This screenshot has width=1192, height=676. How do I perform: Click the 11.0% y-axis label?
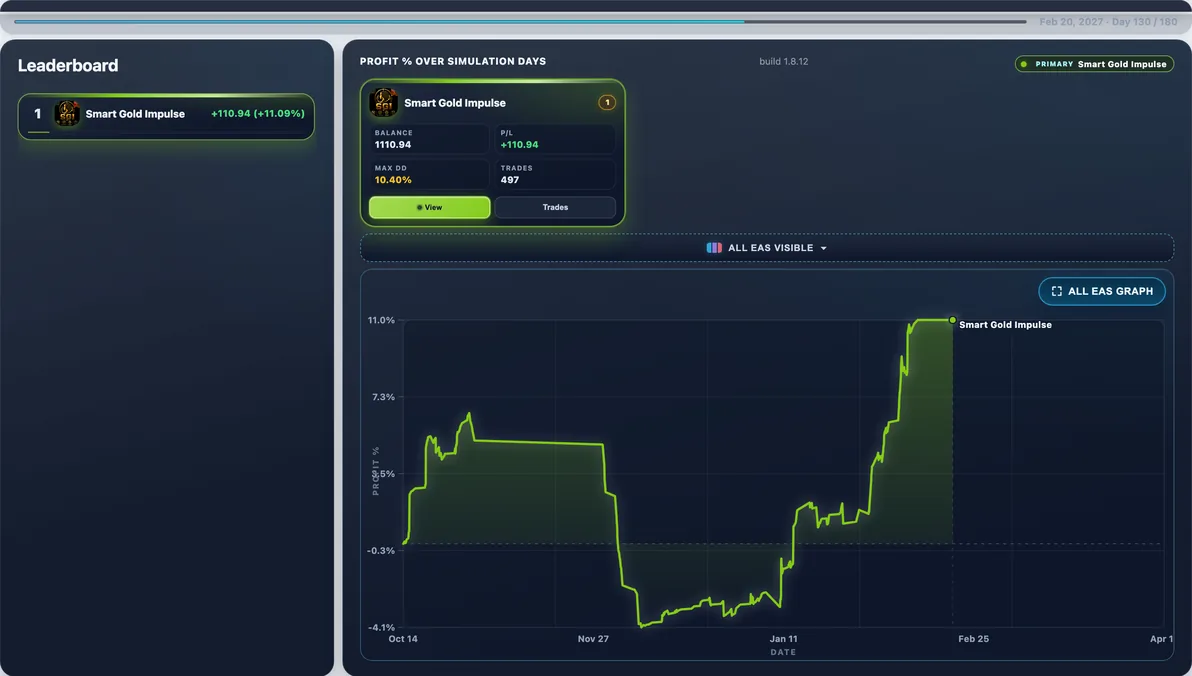[381, 320]
